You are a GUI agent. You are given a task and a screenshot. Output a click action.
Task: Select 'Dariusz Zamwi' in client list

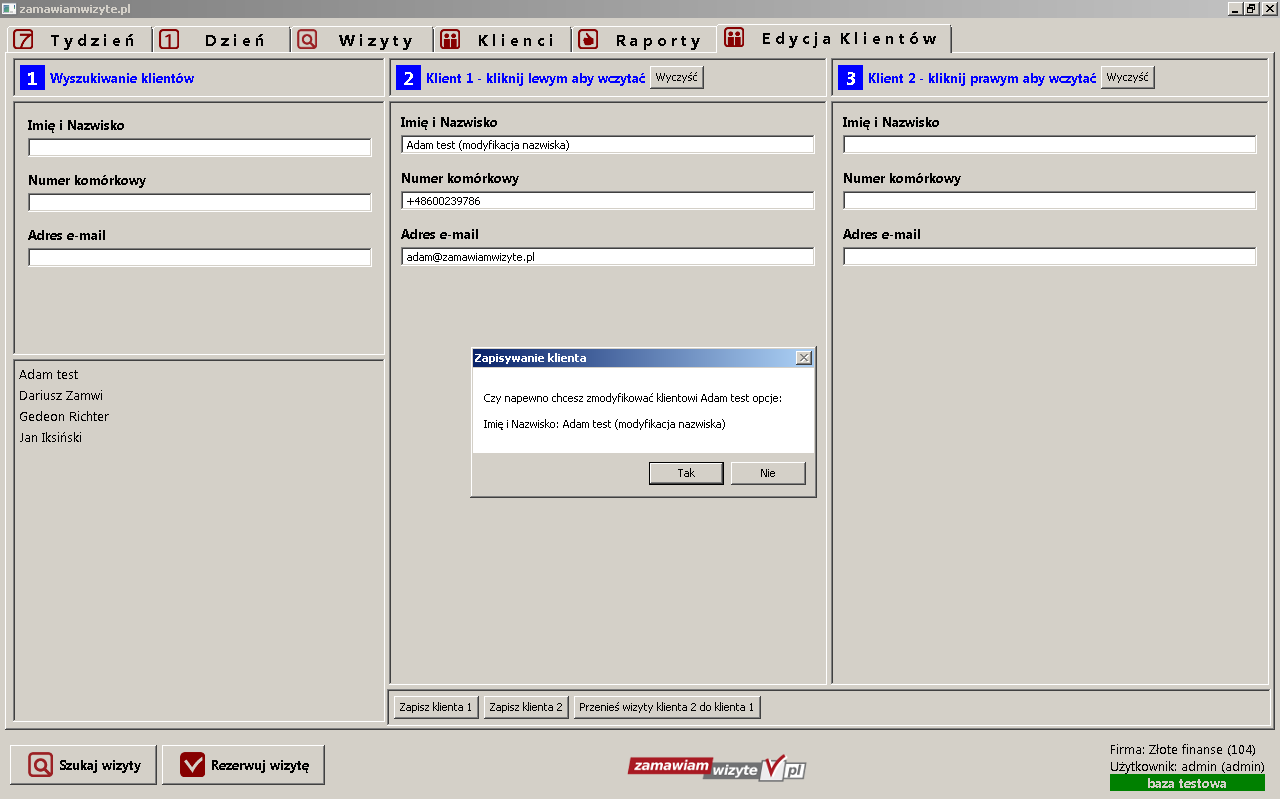[61, 396]
